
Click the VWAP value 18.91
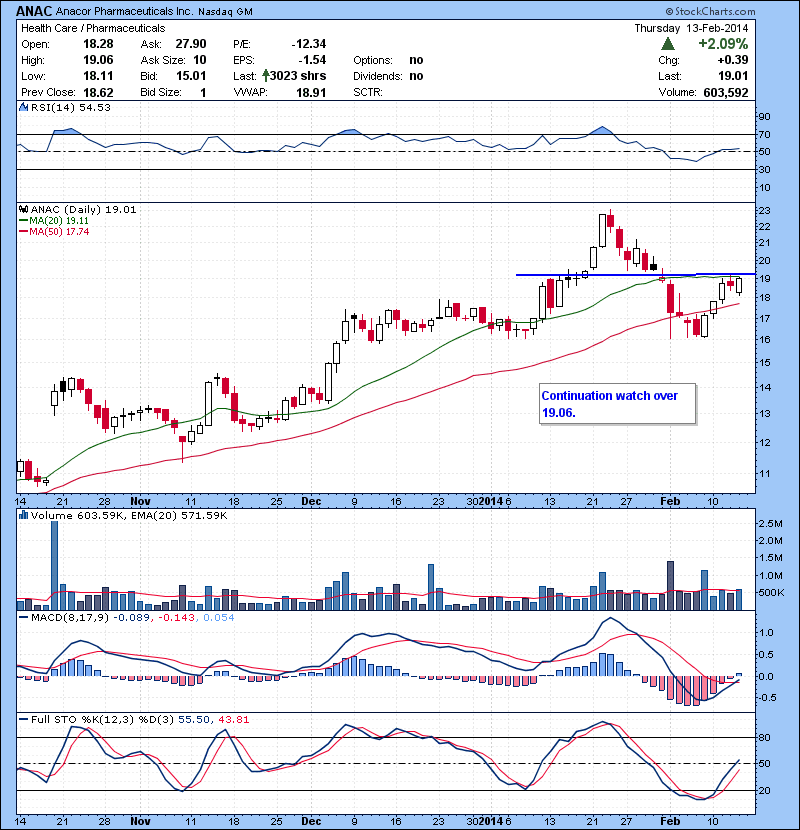pyautogui.click(x=311, y=92)
